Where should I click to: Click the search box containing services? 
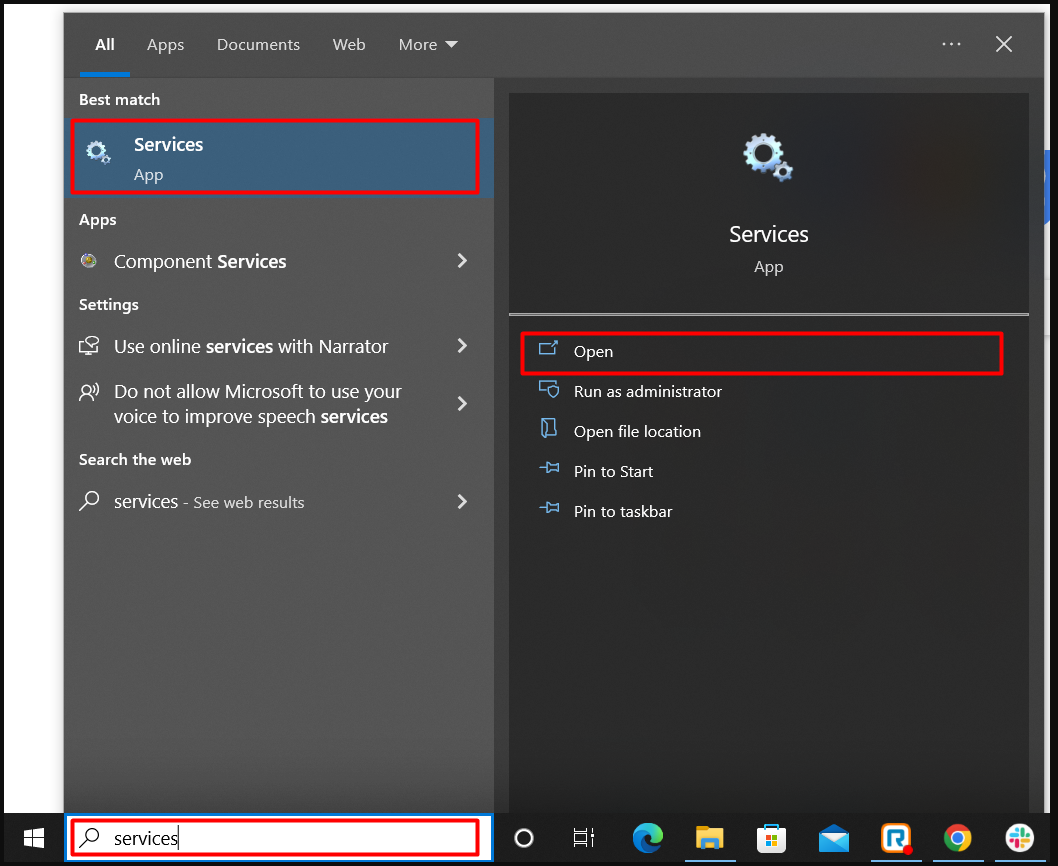[280, 838]
